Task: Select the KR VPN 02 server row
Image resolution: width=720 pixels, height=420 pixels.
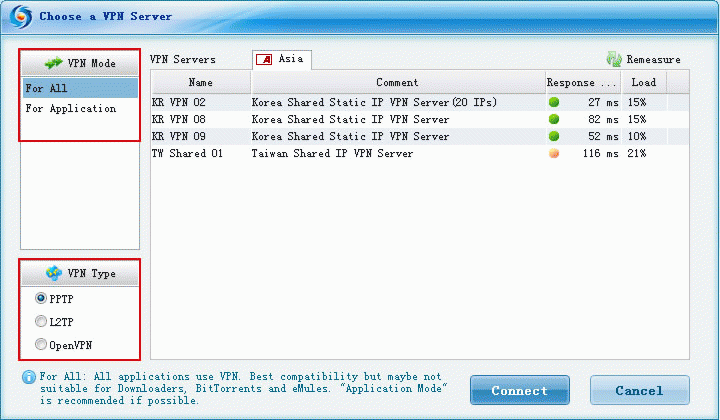Action: [420, 102]
